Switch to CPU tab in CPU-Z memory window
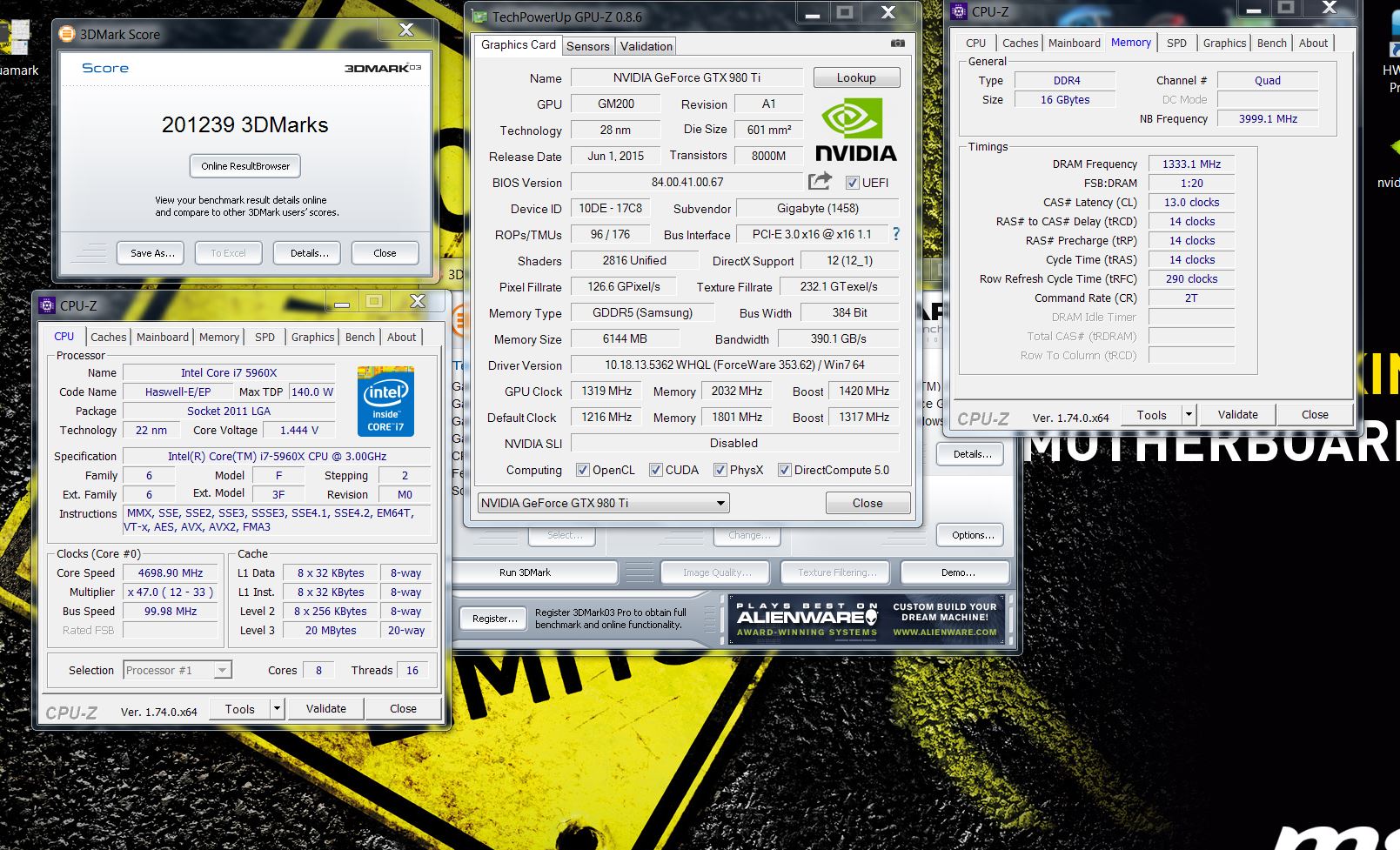This screenshot has width=1400, height=850. click(x=976, y=43)
